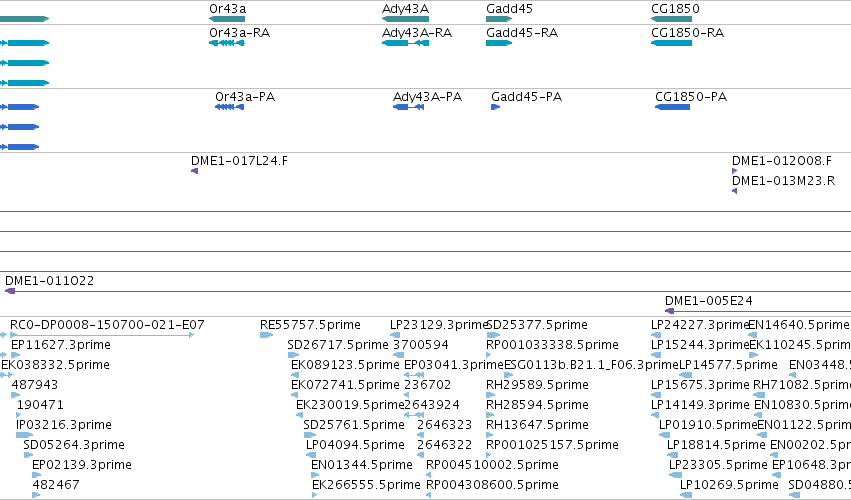Select the RE55757.5prime EST glyph

coord(266,335)
